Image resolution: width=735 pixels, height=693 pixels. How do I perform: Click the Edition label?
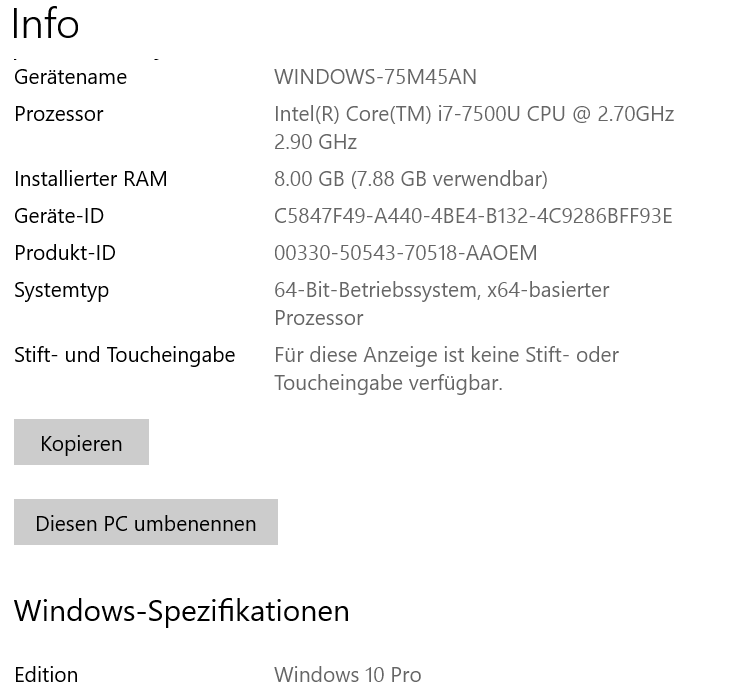(x=46, y=675)
